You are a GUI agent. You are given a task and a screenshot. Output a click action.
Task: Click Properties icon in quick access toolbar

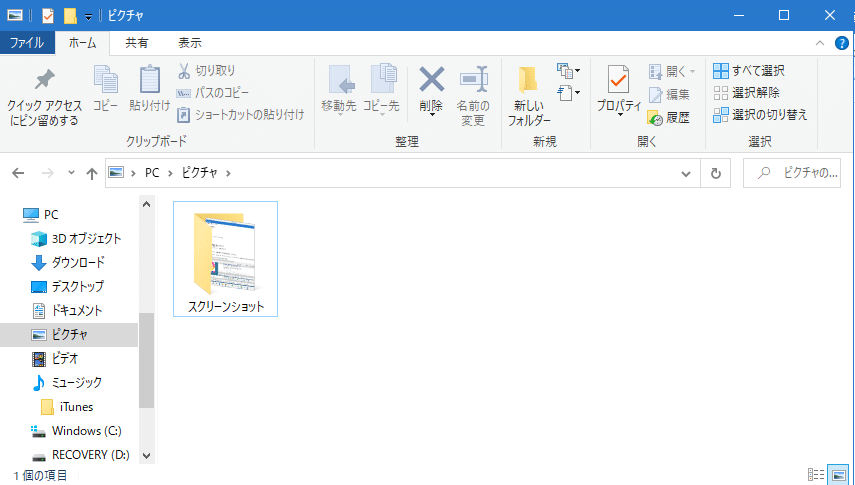point(48,16)
